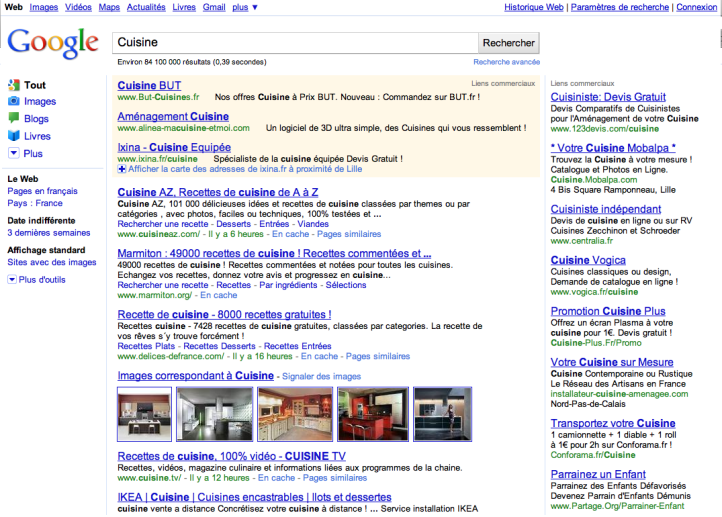Click the Blogs speech bubble icon
The width and height of the screenshot is (722, 517).
coord(14,118)
